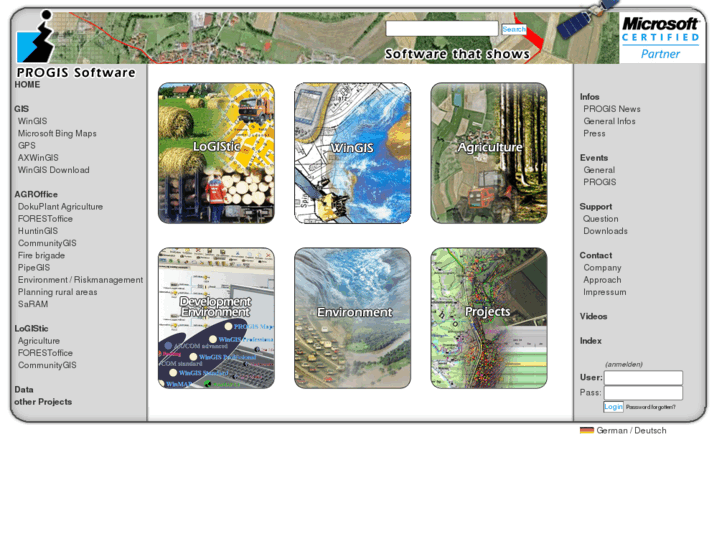Open the Approach link

click(602, 280)
